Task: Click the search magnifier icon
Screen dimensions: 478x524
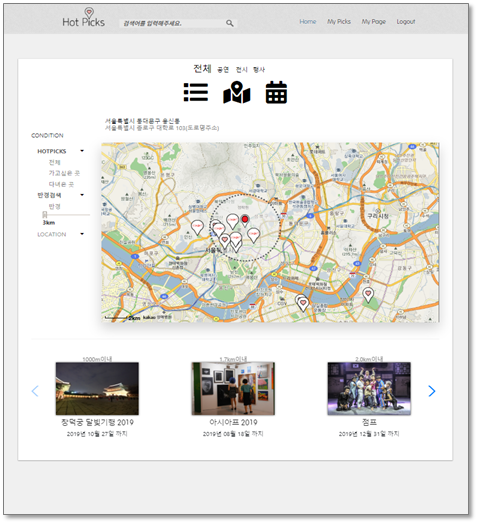Action: (229, 23)
